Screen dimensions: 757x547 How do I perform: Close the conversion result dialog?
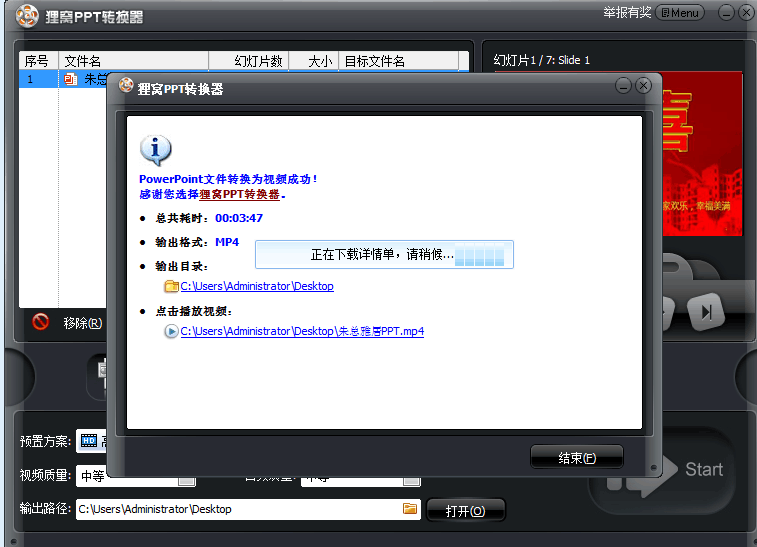pyautogui.click(x=644, y=86)
